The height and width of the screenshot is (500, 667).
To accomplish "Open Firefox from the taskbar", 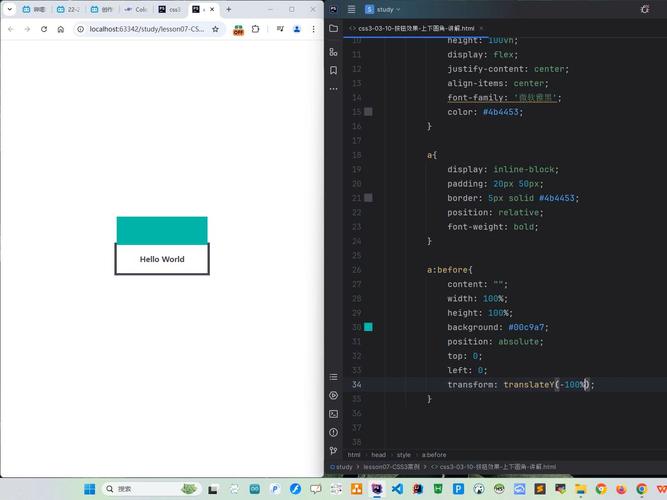I will 621,489.
